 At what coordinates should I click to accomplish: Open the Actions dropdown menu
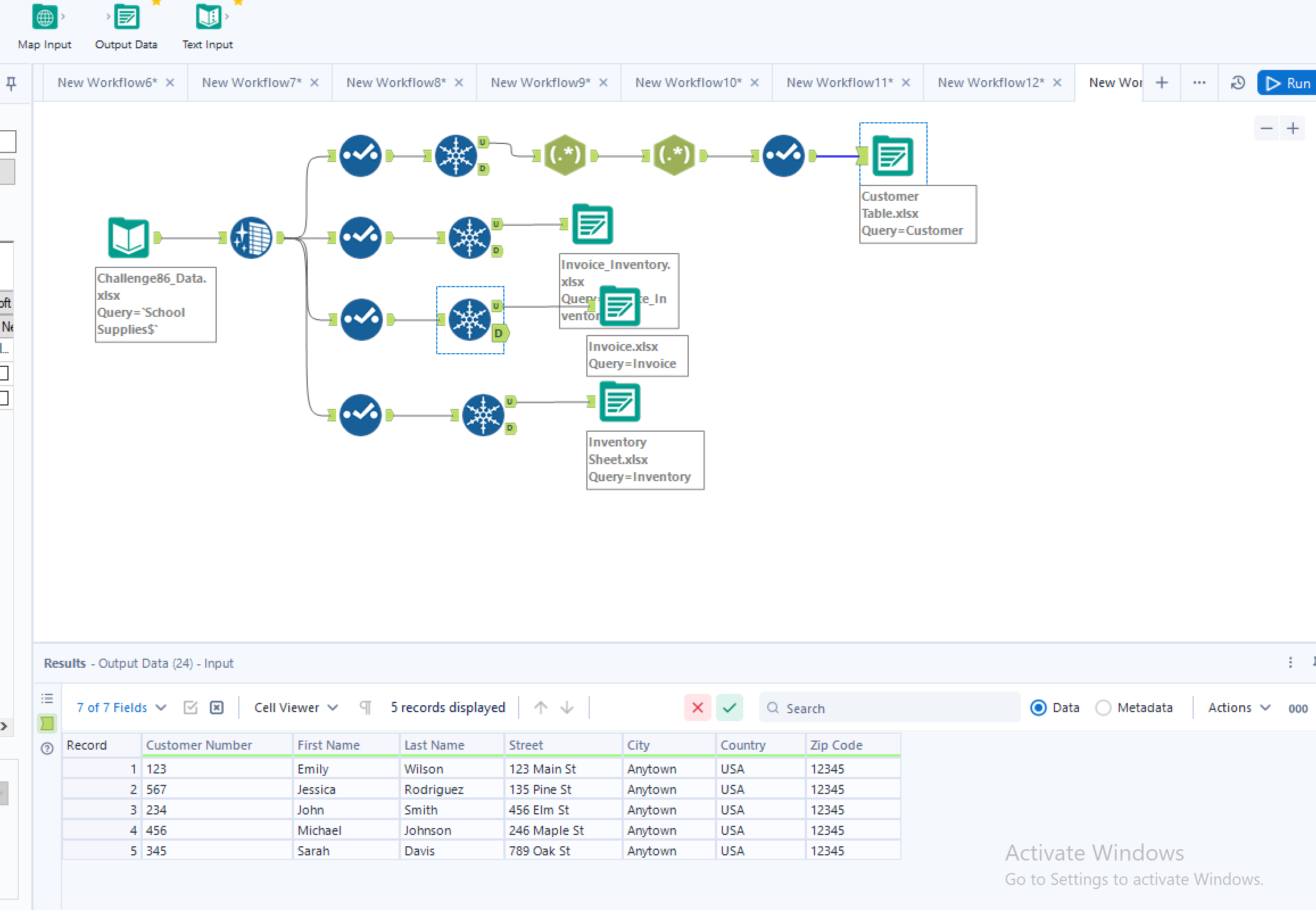(x=1239, y=708)
